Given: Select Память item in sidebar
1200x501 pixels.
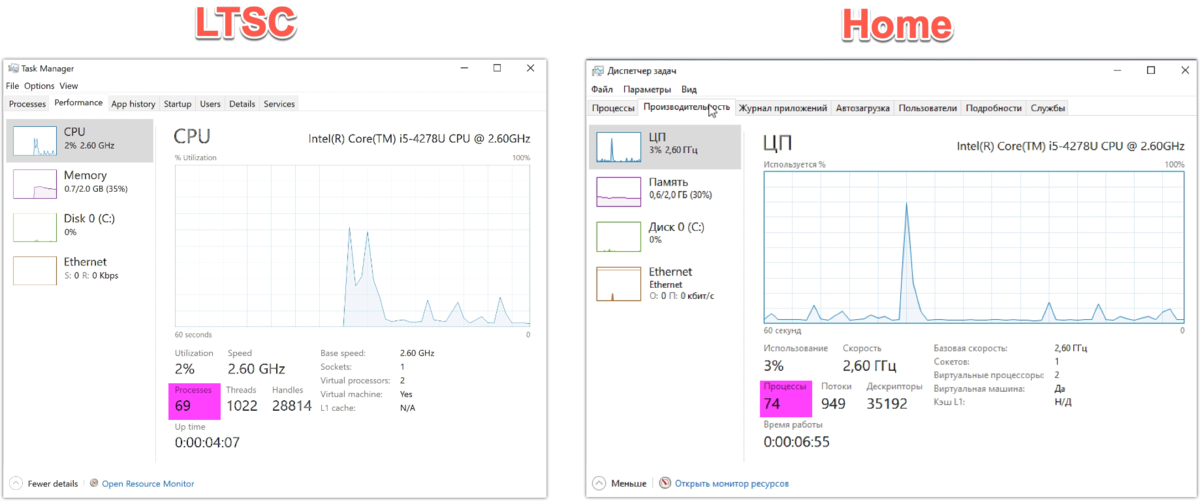Looking at the screenshot, I should pos(667,190).
